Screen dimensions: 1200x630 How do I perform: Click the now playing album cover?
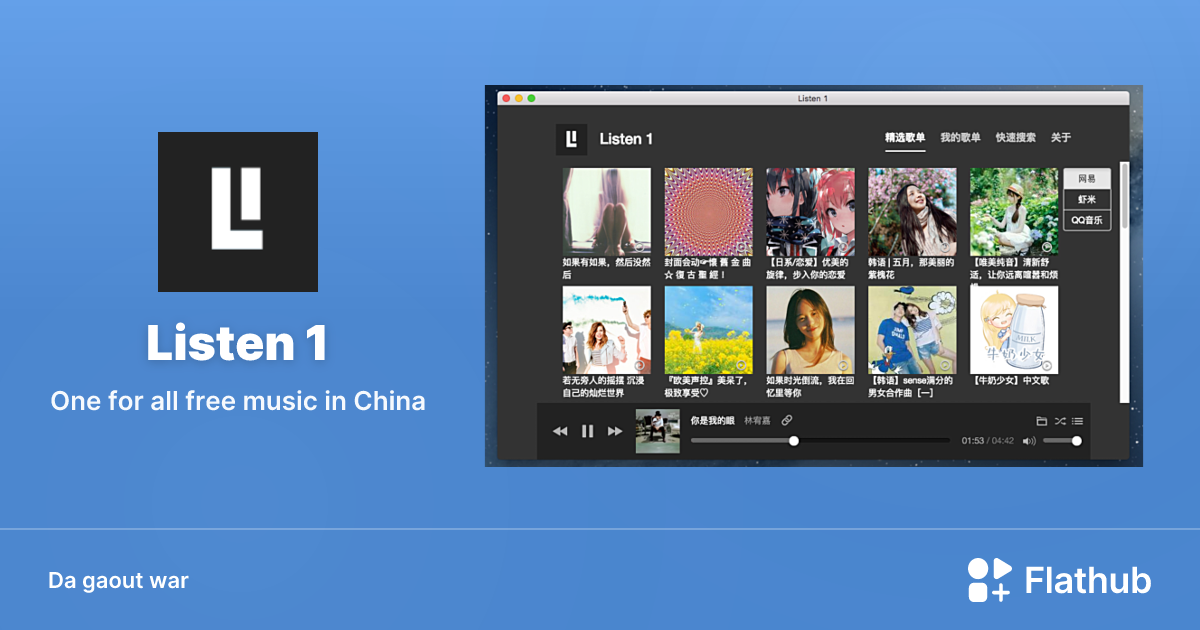pyautogui.click(x=658, y=431)
